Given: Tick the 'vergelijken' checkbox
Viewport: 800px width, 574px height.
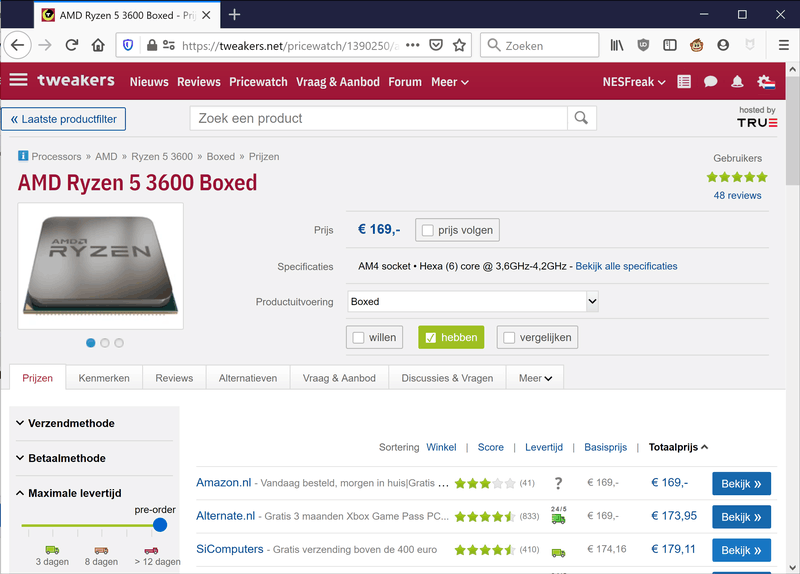Looking at the screenshot, I should pyautogui.click(x=509, y=338).
